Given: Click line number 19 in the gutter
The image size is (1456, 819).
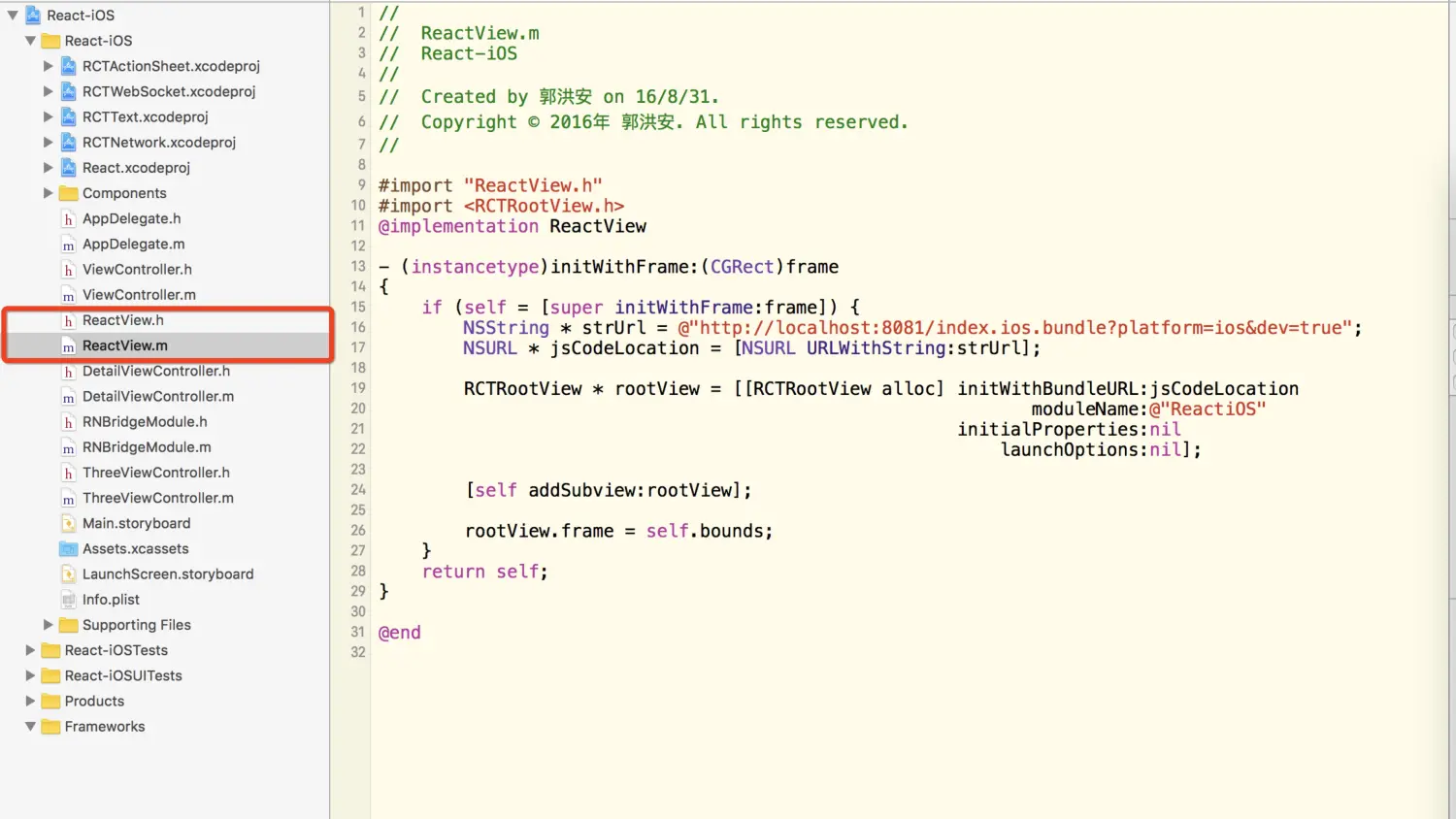Looking at the screenshot, I should [358, 388].
